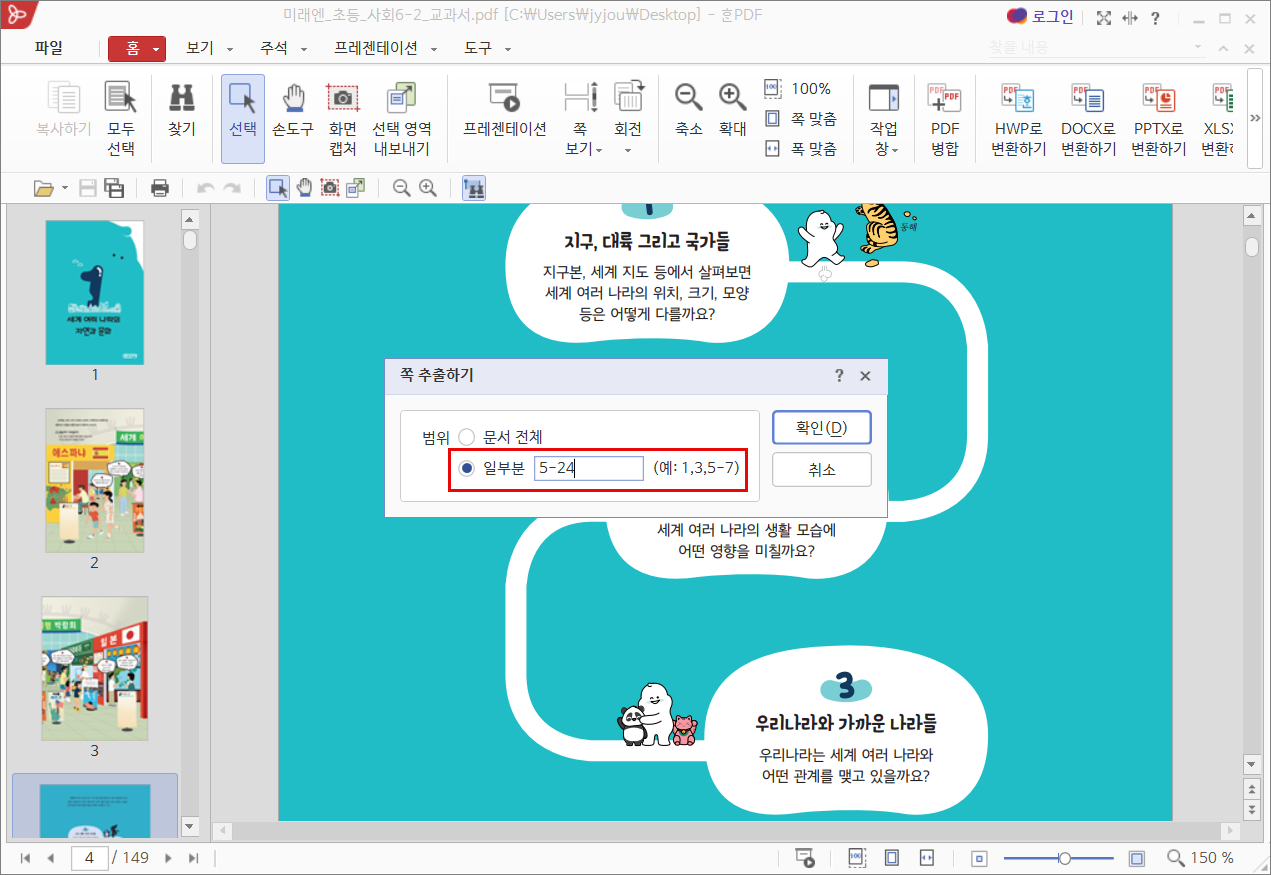Viewport: 1271px width, 875px height.
Task: Select 일부분 radio option
Action: click(x=467, y=468)
